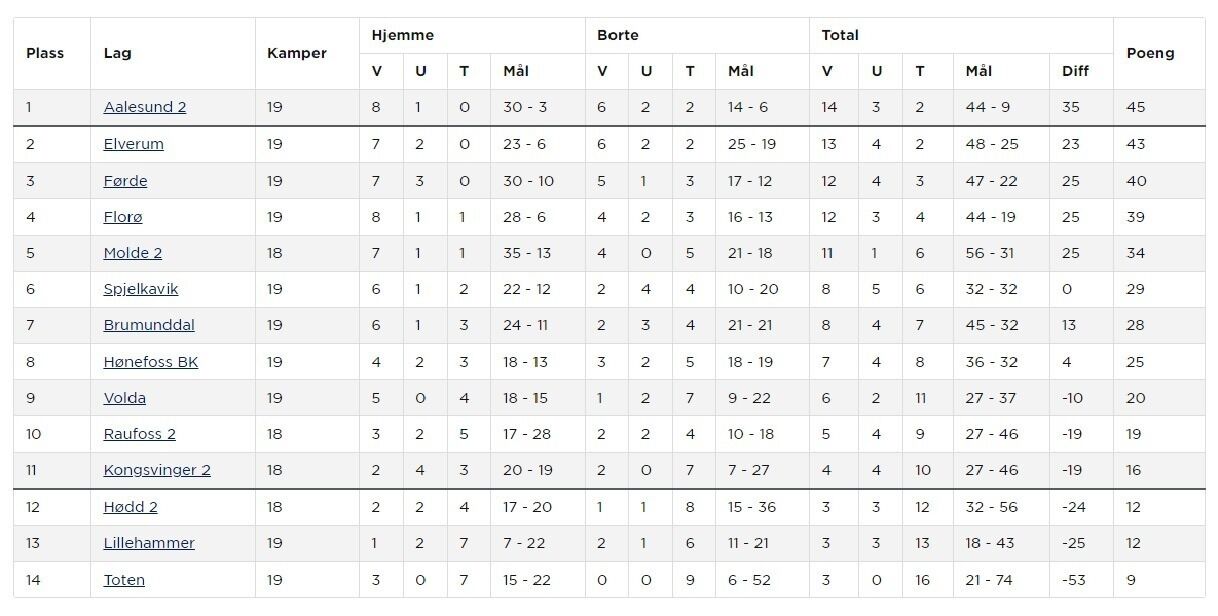Select the Lillehammer team link
1218x616 pixels.
149,543
